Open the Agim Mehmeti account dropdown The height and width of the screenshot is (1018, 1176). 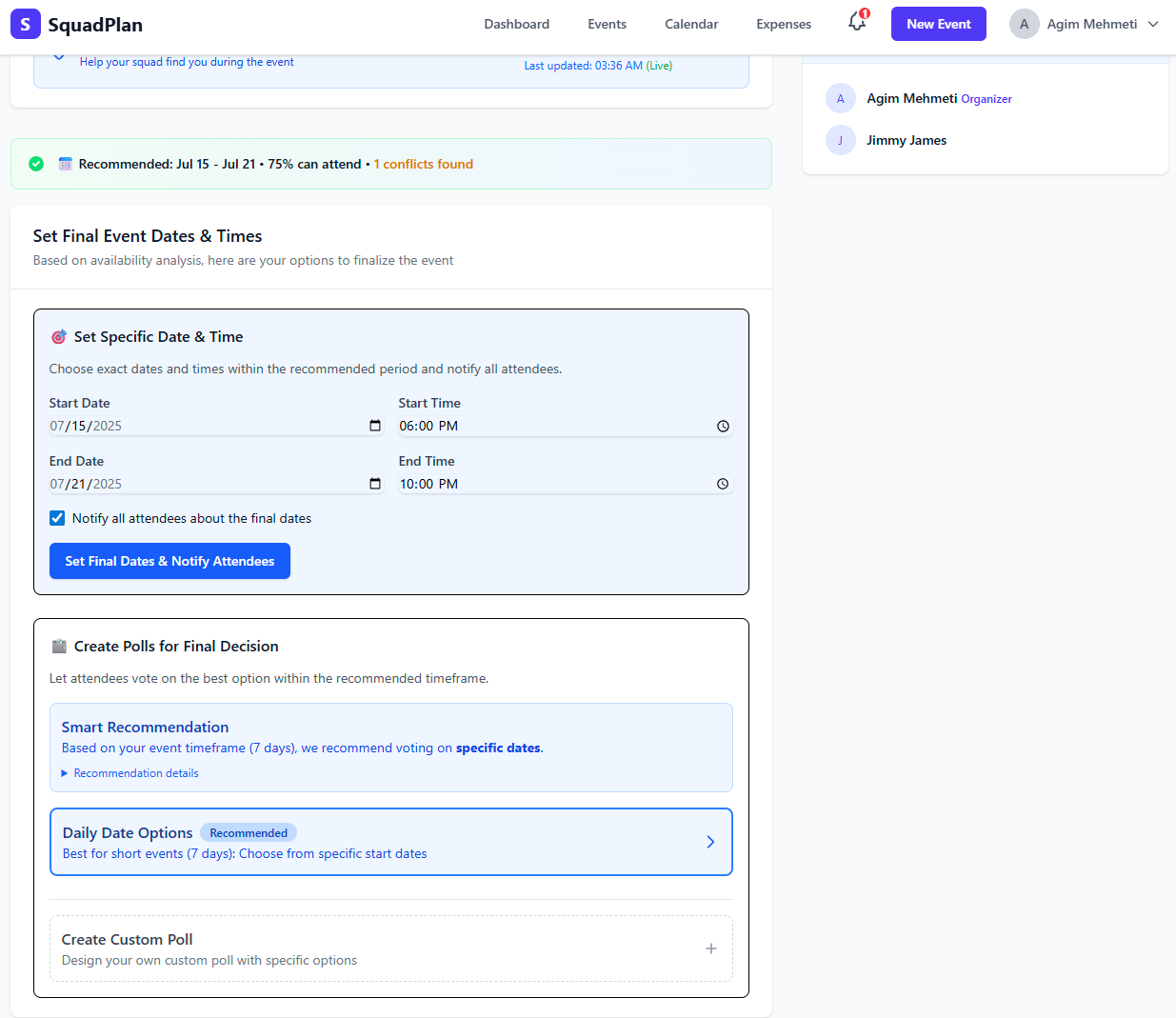(1085, 24)
